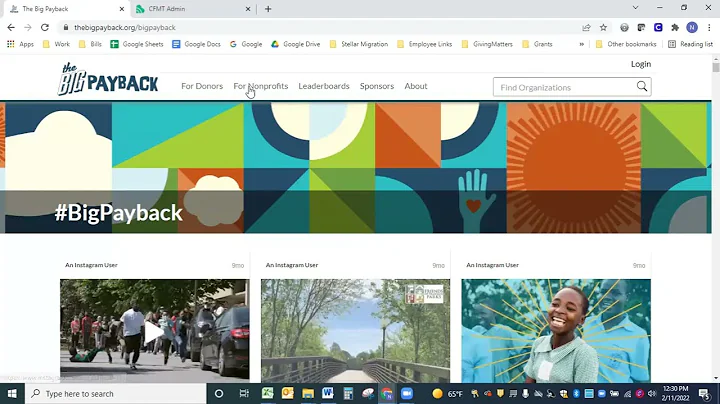Click the volume speaker tray icon
The image size is (720, 404).
652,393
